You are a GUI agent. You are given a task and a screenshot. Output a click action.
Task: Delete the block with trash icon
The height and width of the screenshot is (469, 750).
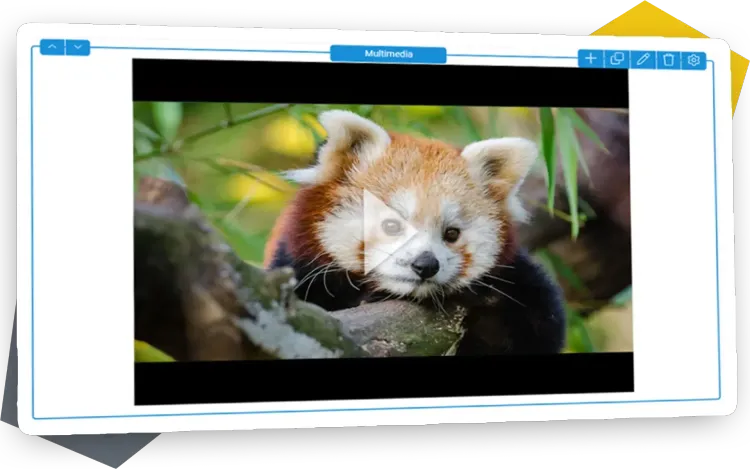pos(668,60)
